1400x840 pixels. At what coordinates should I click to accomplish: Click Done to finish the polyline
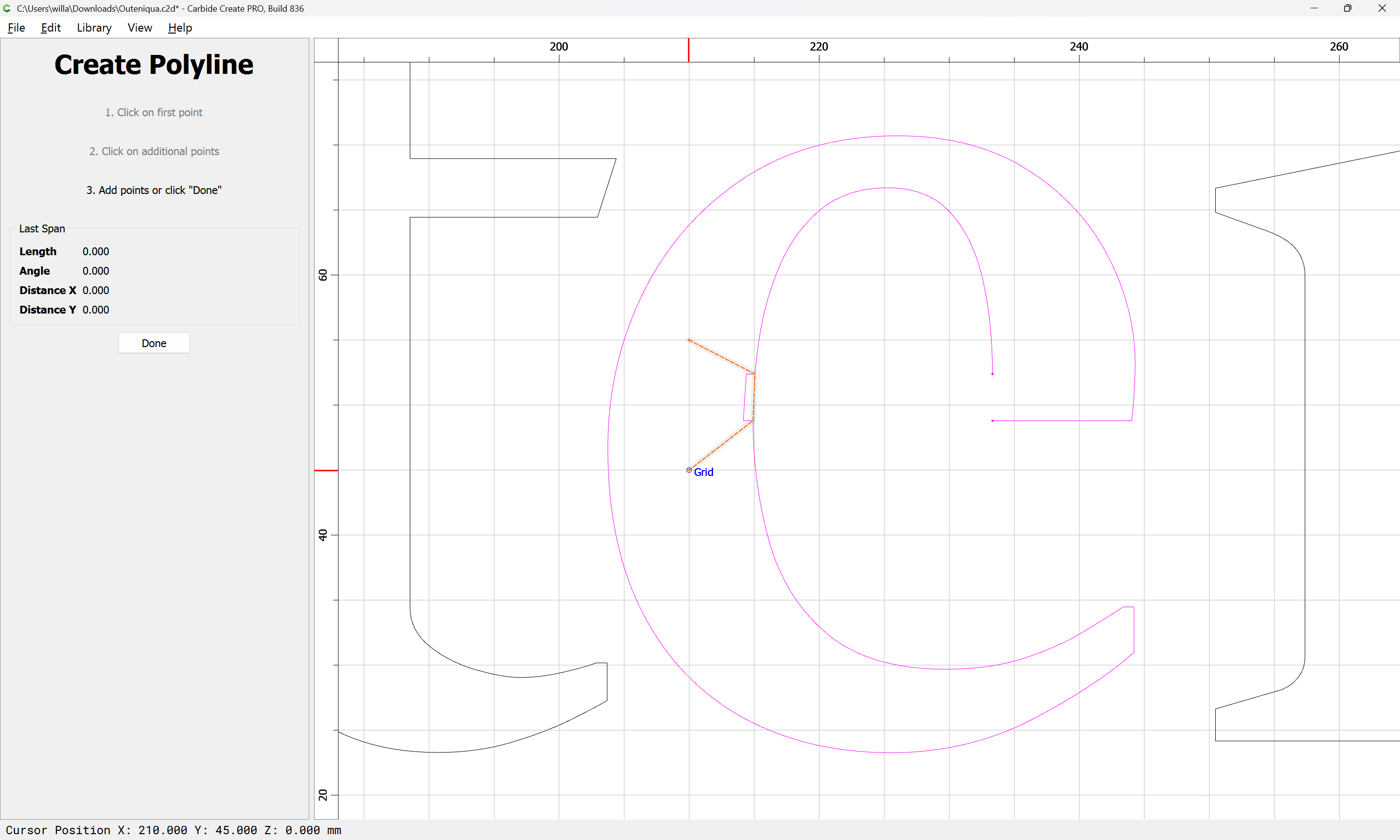coord(154,343)
